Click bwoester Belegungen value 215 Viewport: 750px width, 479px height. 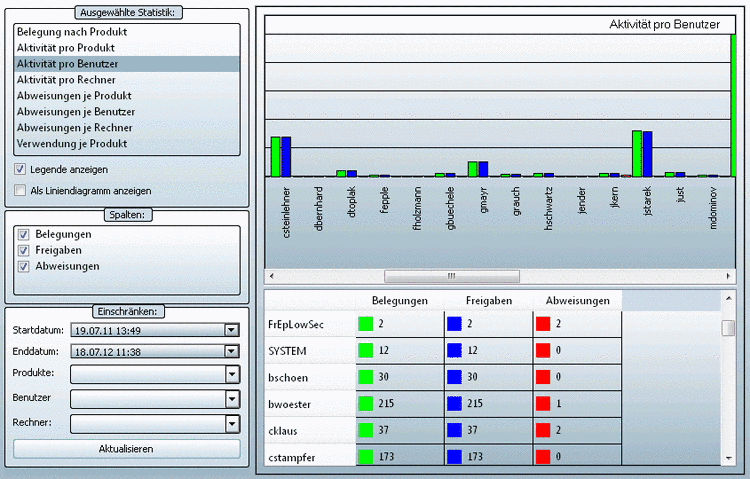tap(386, 404)
